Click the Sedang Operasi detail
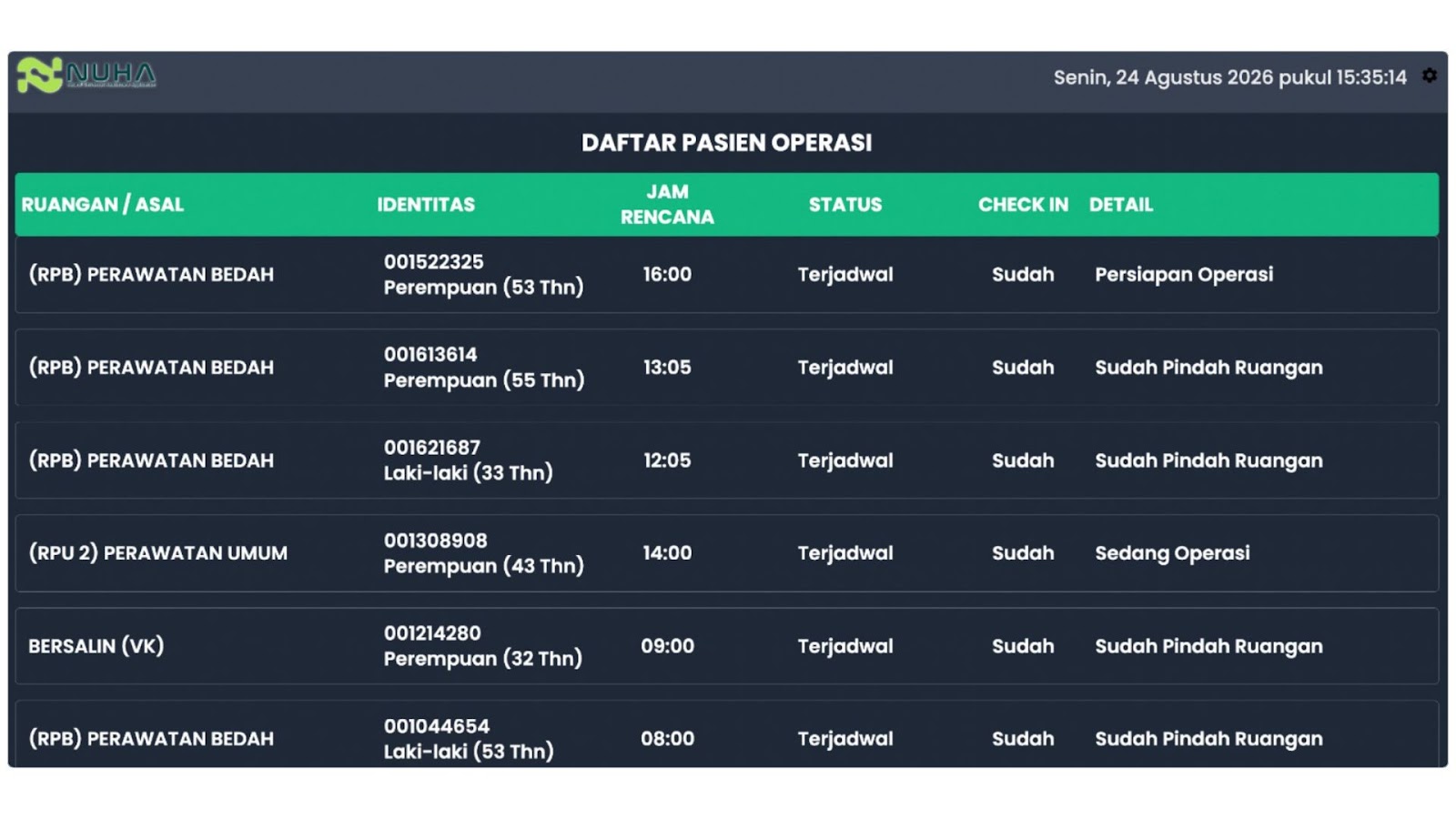1456x819 pixels. [1172, 553]
